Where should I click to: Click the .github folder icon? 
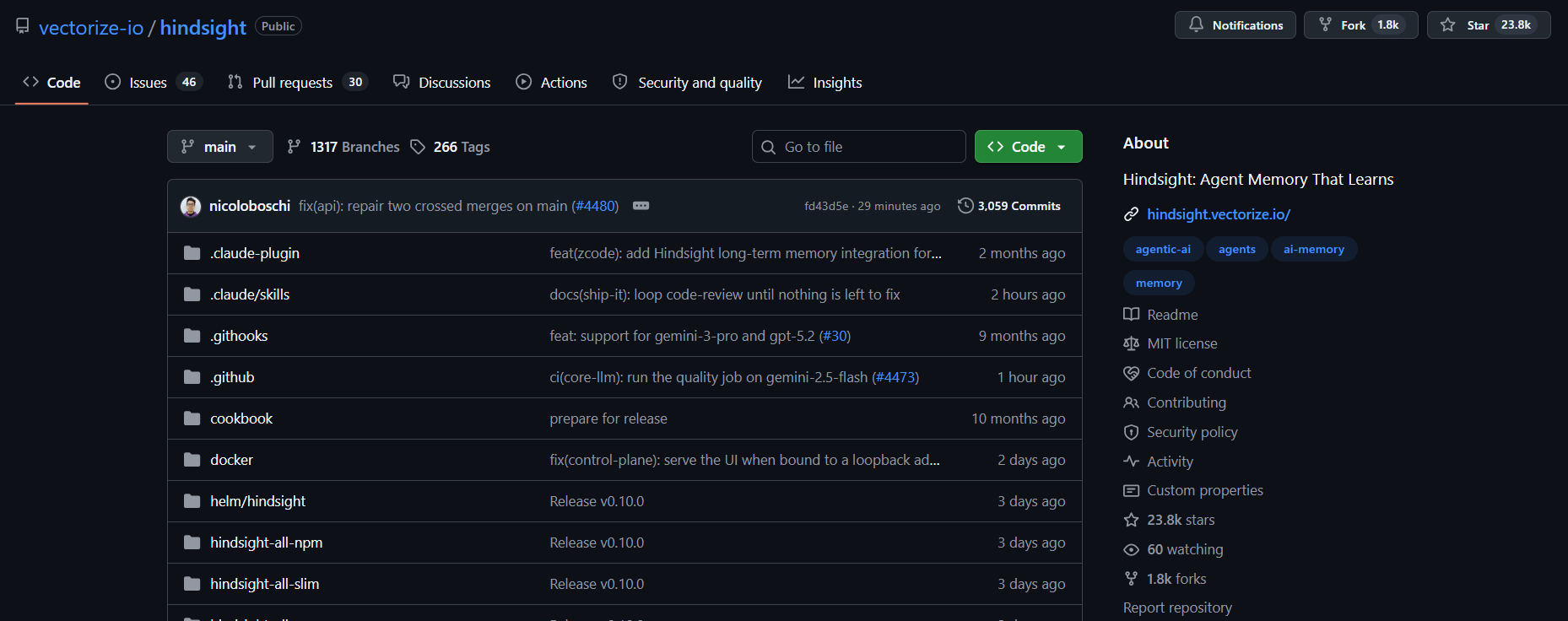[192, 377]
